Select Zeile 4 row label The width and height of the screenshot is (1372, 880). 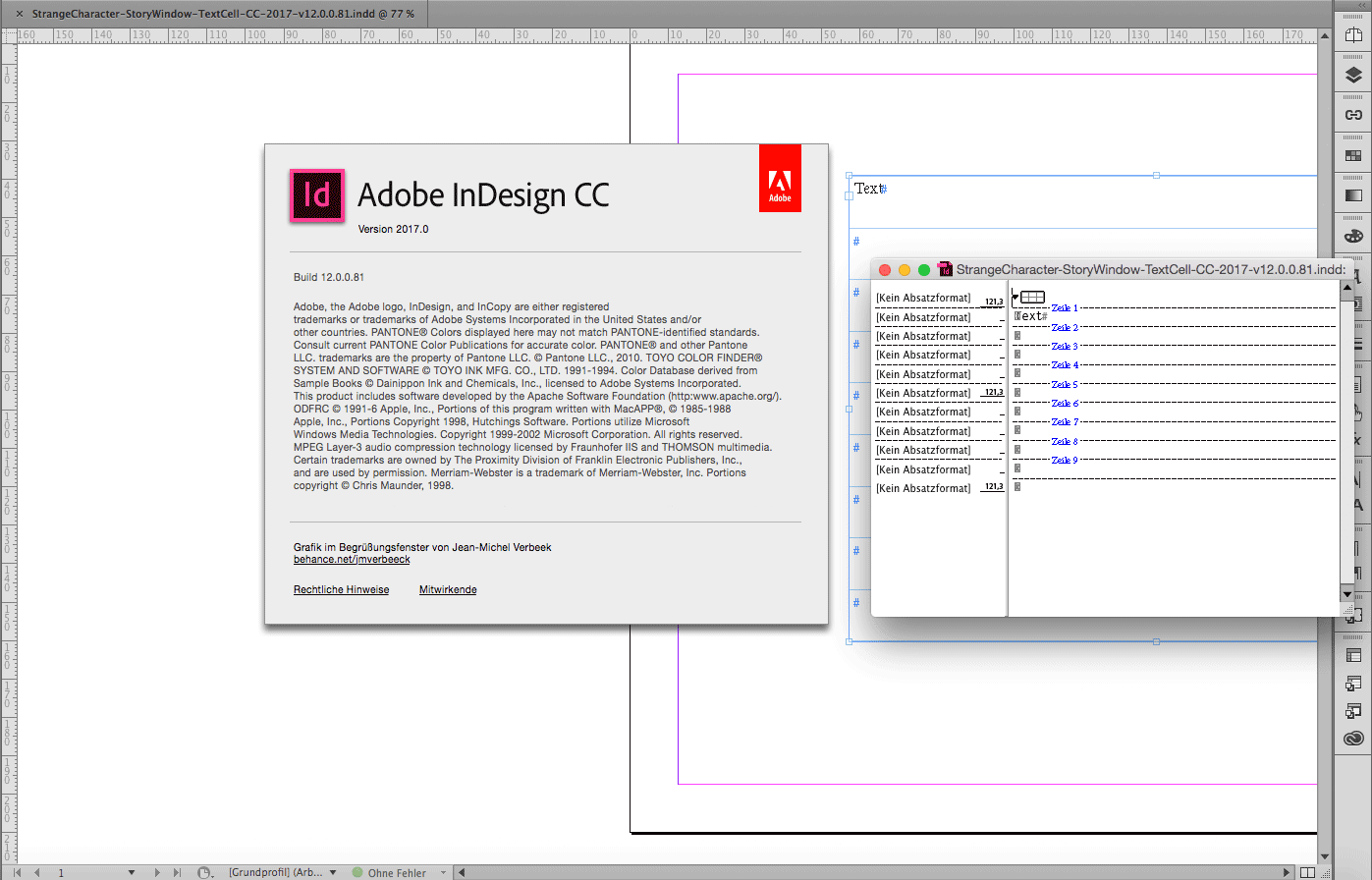[1064, 364]
